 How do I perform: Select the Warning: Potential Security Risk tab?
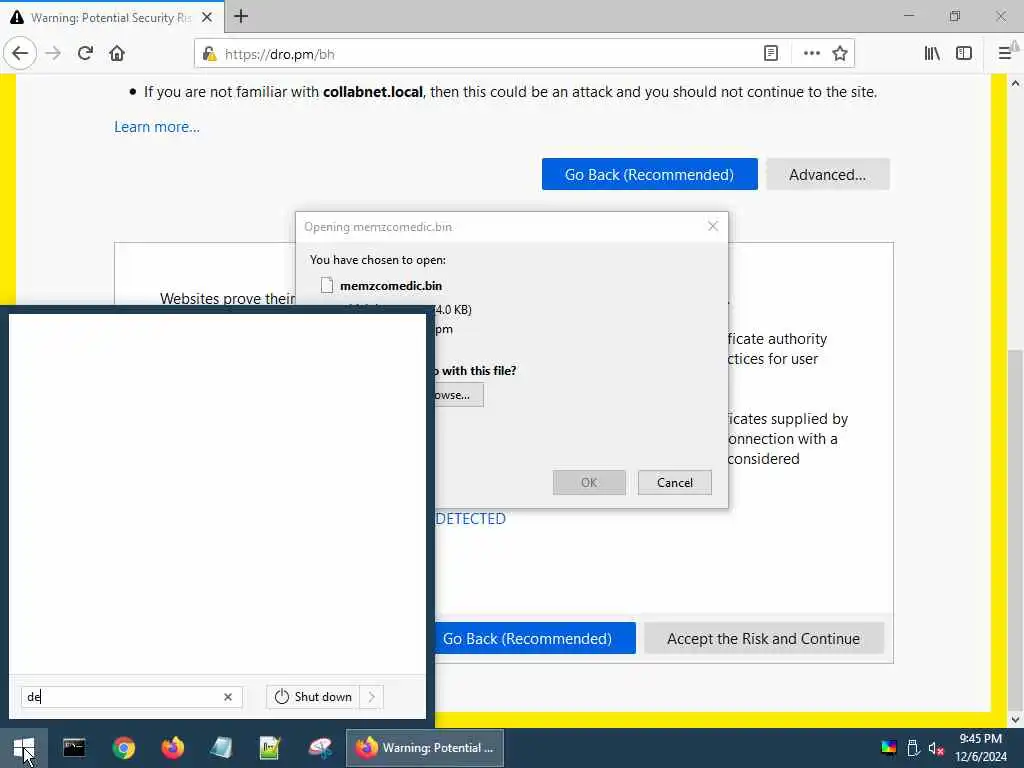[112, 18]
